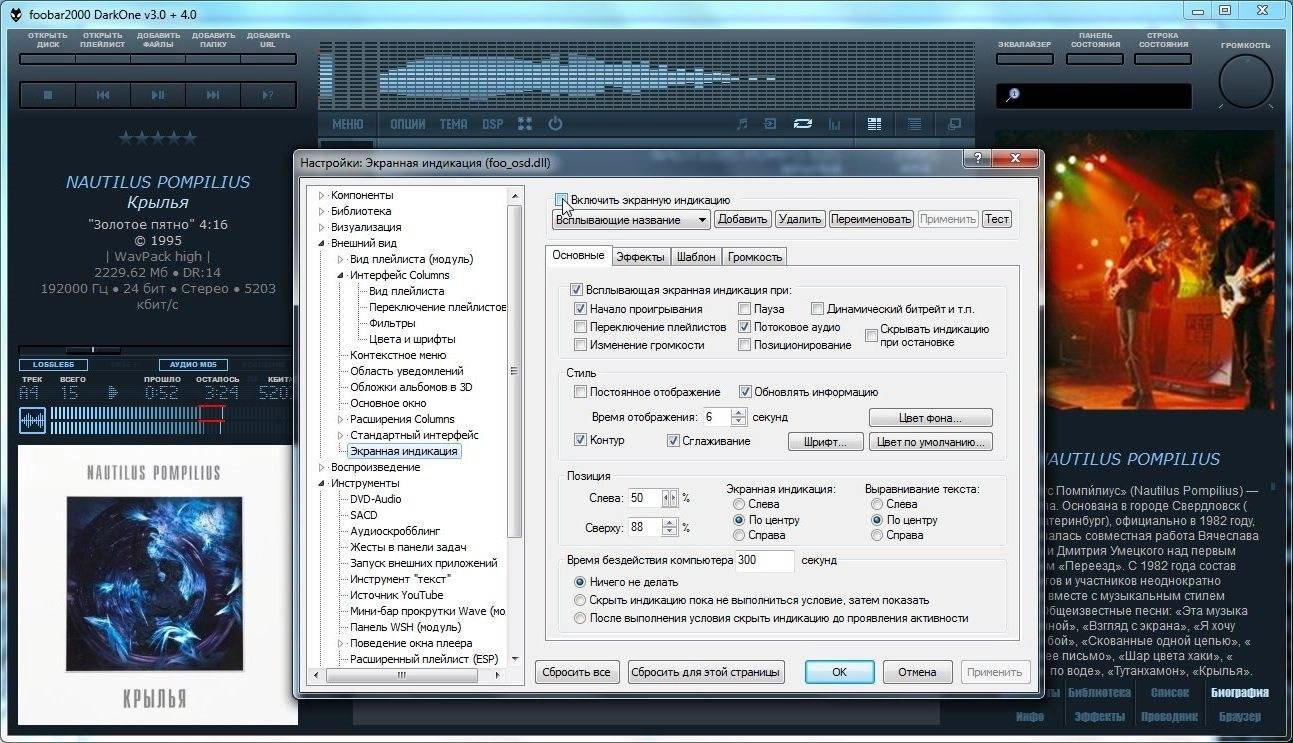Uncheck Начало проигрывания
The width and height of the screenshot is (1293, 743).
point(581,309)
